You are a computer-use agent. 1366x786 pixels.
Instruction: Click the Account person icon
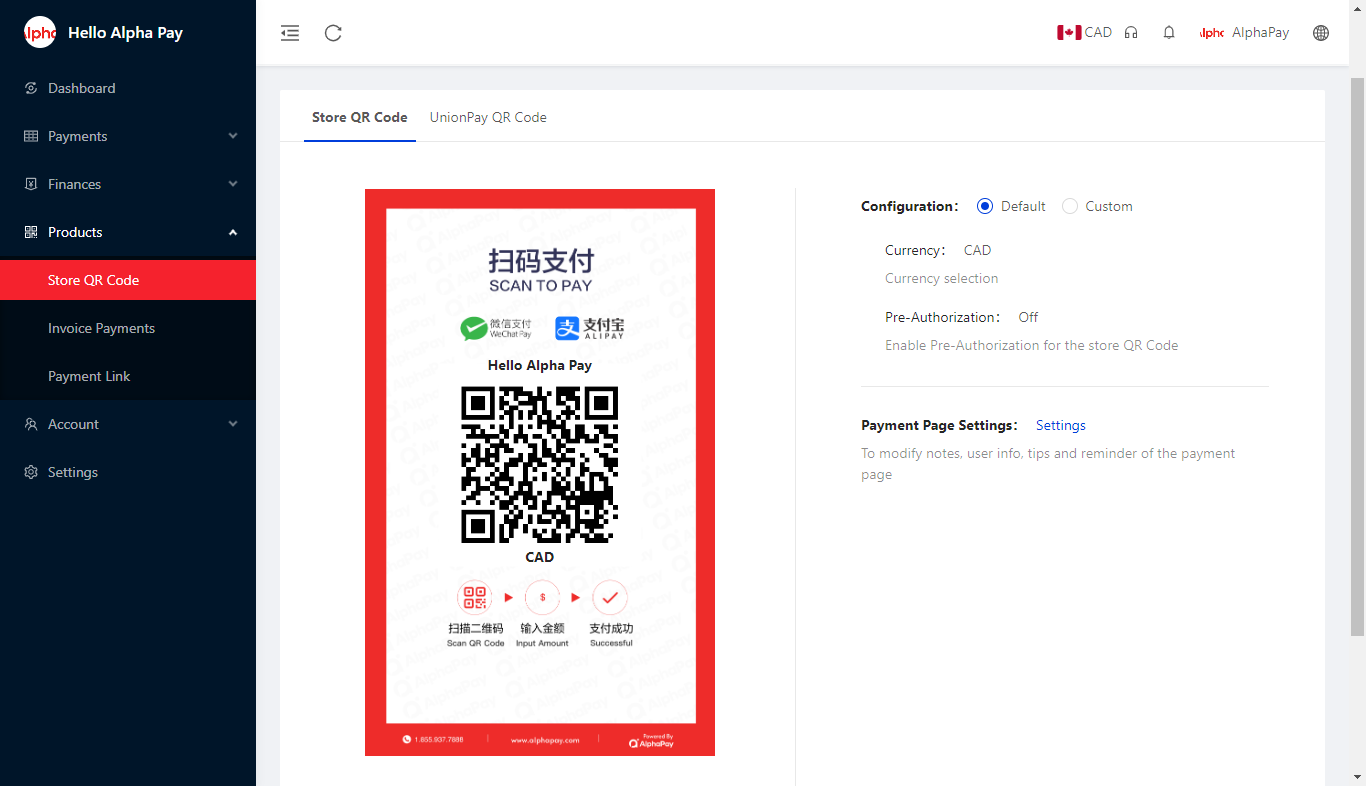click(31, 424)
